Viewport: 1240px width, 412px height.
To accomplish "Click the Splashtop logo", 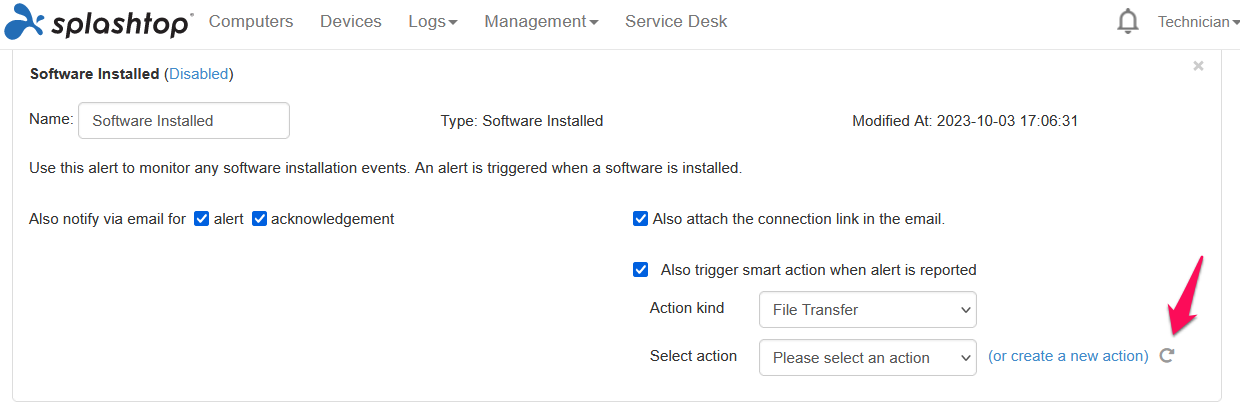I will coord(97,21).
